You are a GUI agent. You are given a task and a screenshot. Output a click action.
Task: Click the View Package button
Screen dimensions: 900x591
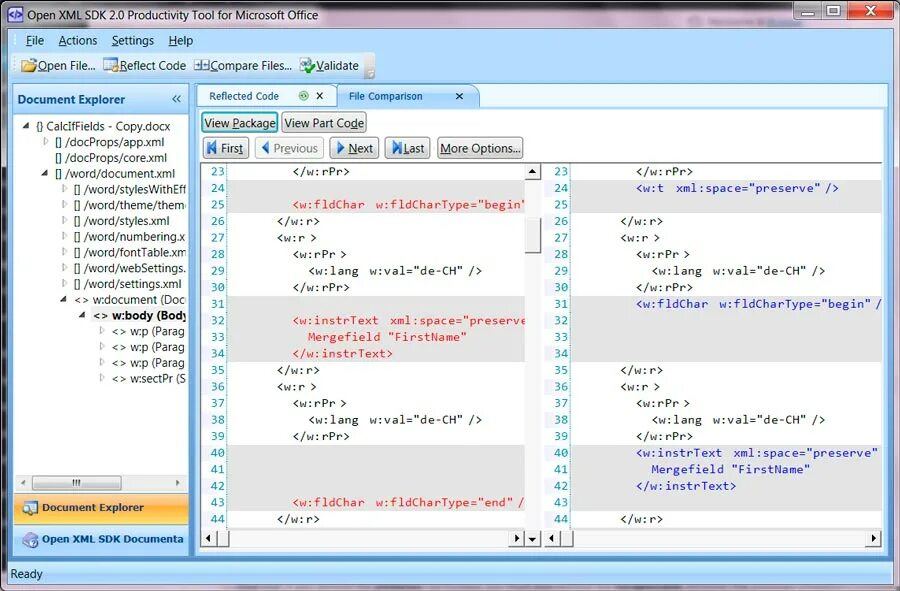239,123
